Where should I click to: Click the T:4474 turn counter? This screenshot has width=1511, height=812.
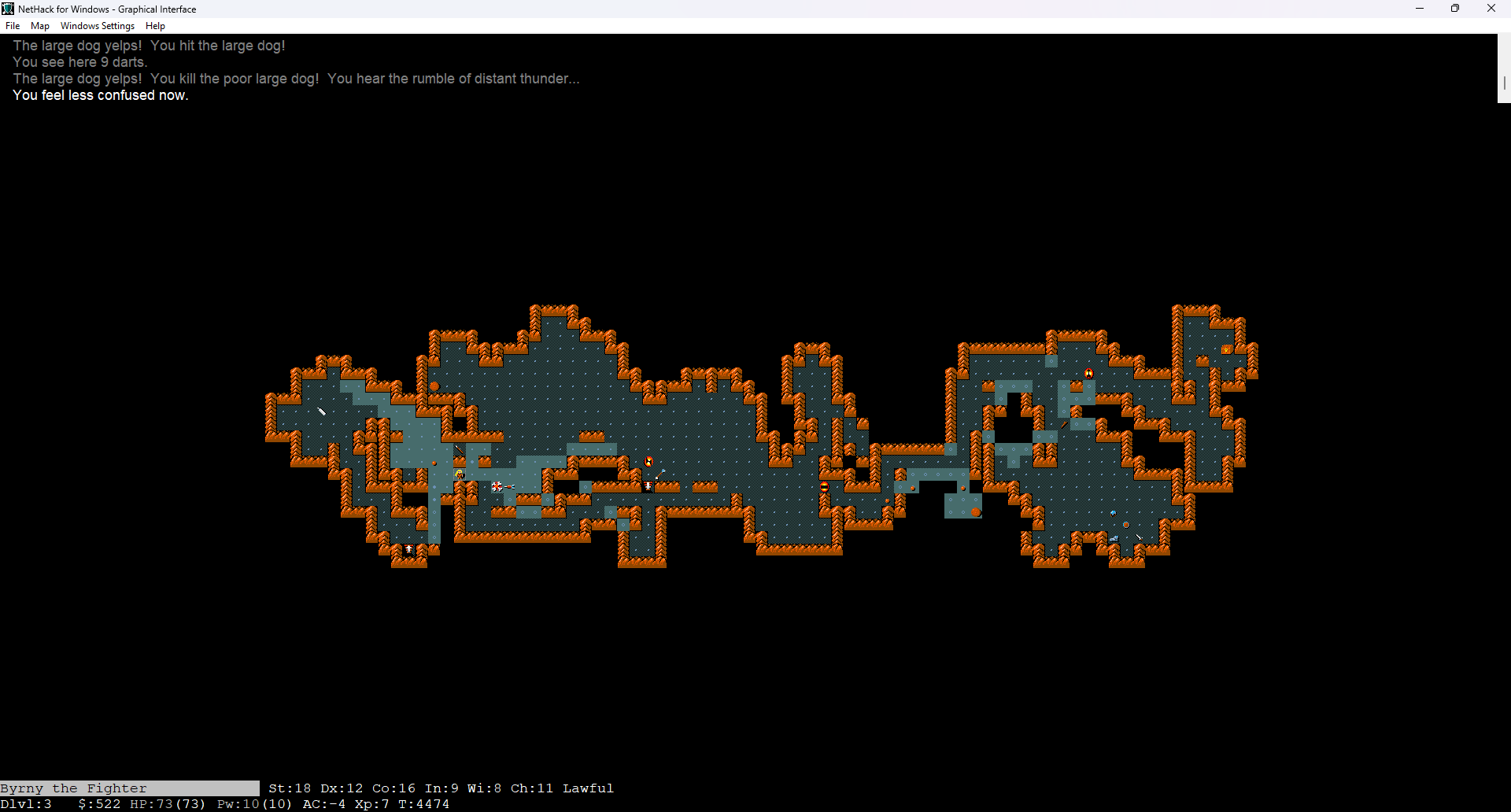424,804
